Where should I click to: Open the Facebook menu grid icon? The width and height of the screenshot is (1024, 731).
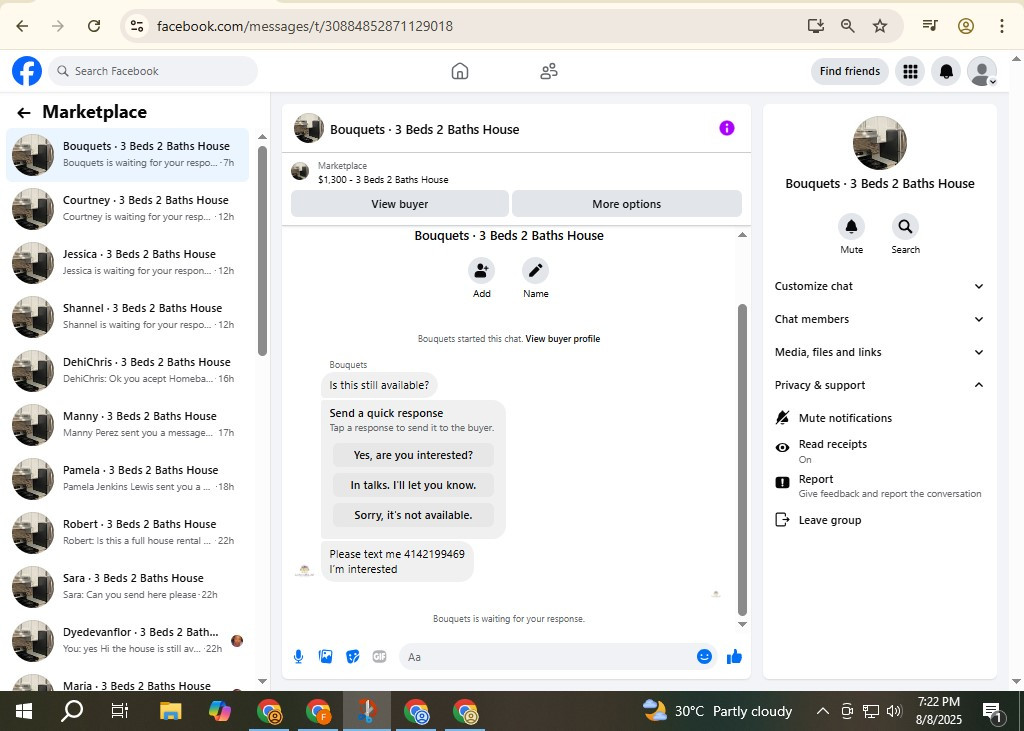point(910,71)
